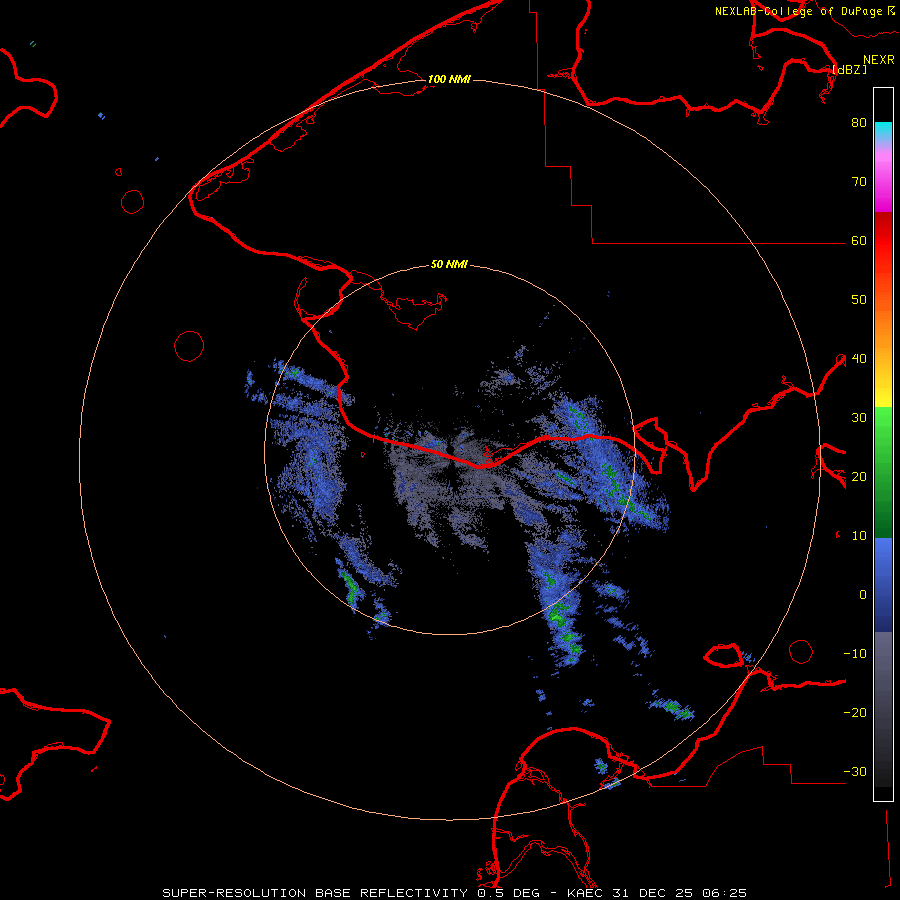900x900 pixels.
Task: Click the -30 value on the dBZ scale
Action: coord(855,772)
